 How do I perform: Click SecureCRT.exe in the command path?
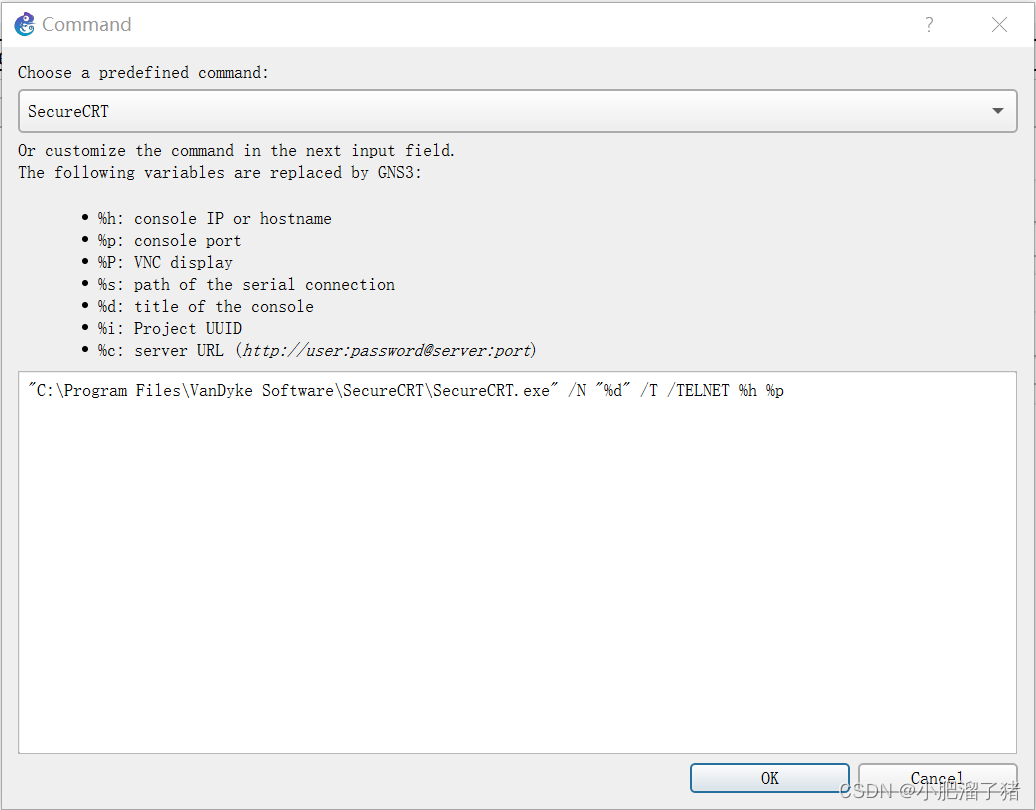pyautogui.click(x=491, y=390)
